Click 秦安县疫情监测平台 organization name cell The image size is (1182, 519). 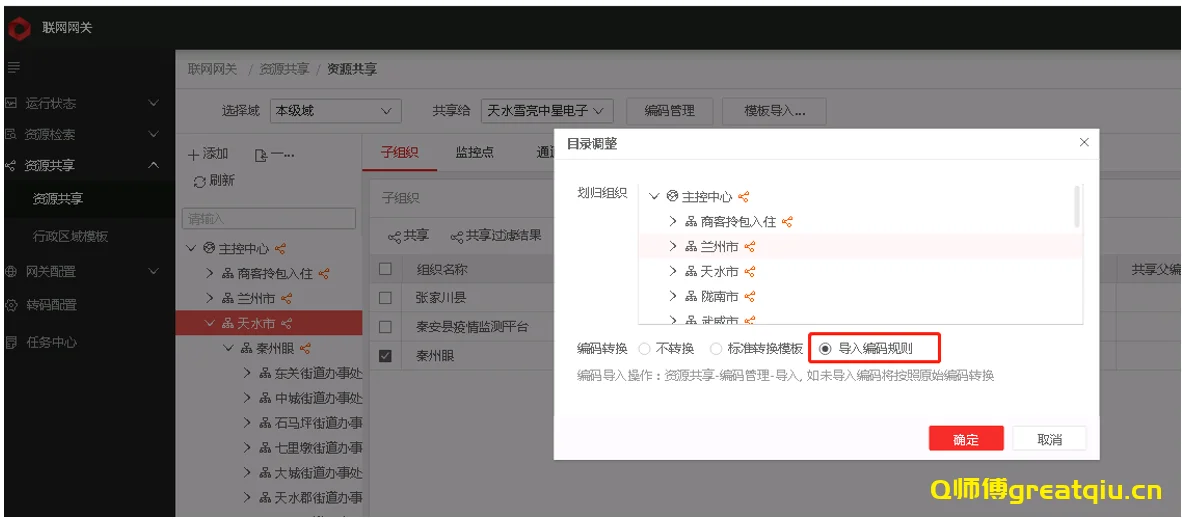(472, 327)
